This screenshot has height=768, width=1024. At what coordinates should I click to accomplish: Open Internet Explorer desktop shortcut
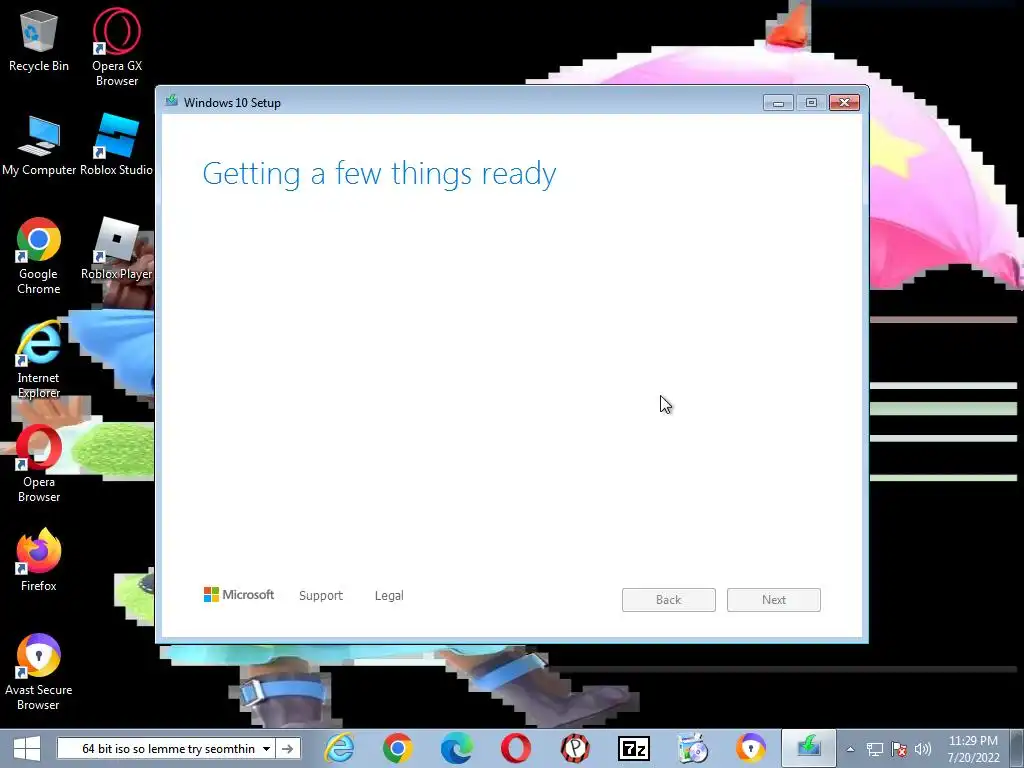tap(39, 359)
